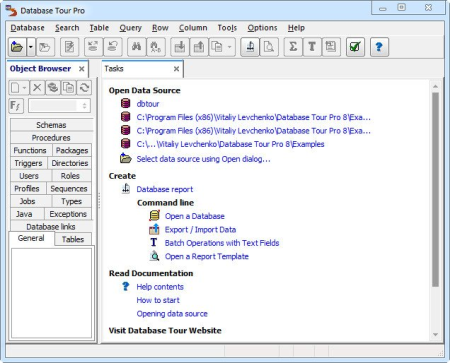The image size is (450, 363).
Task: Click the Help contents link
Action: click(160, 287)
